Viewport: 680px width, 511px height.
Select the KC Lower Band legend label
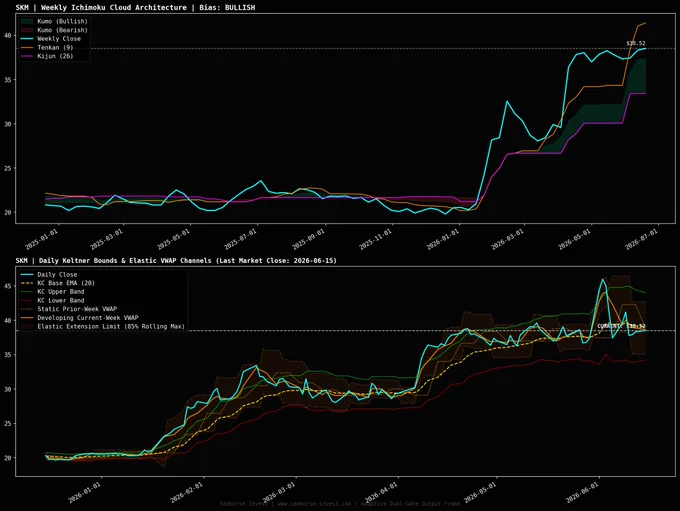(61, 301)
